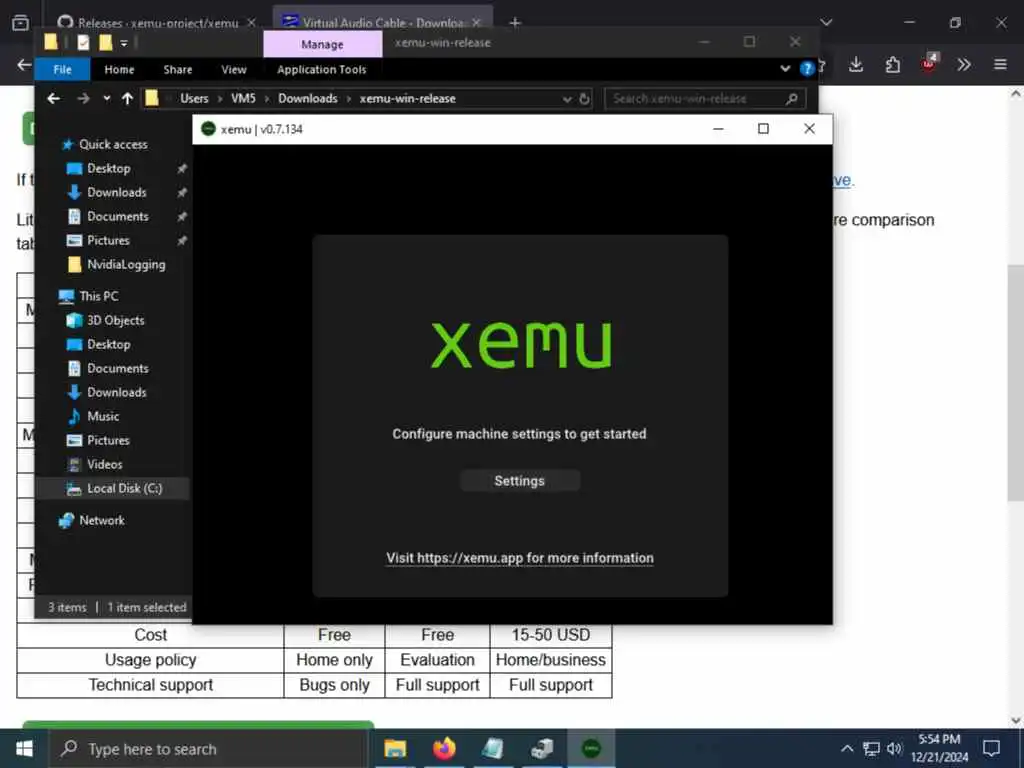Click VM5 in the address path

243,99
